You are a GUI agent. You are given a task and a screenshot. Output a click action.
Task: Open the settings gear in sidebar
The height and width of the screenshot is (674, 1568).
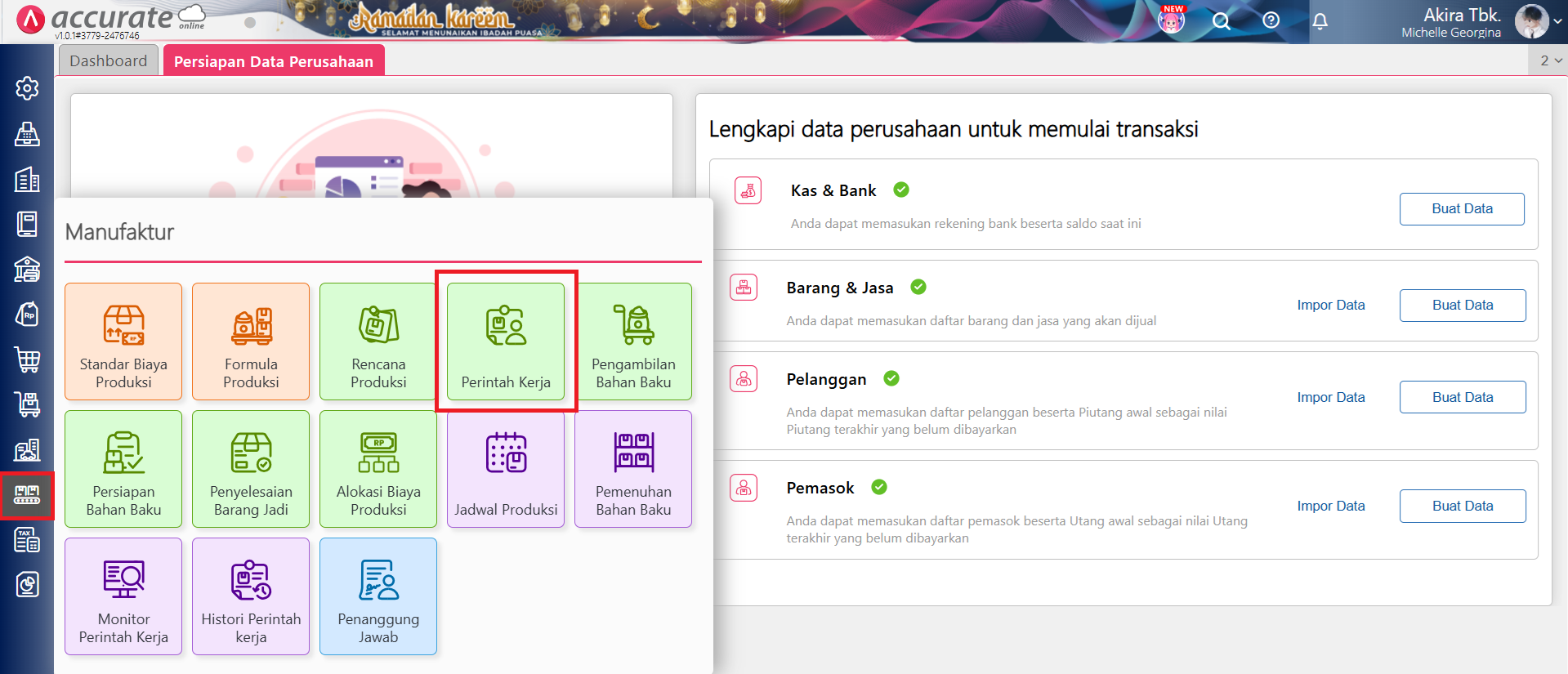[x=27, y=88]
